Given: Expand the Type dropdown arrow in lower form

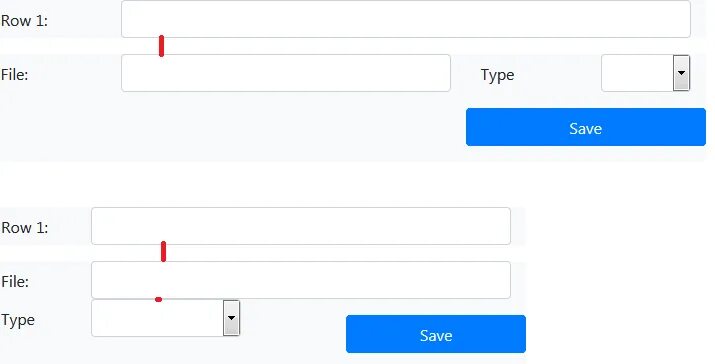Looking at the screenshot, I should [231, 318].
